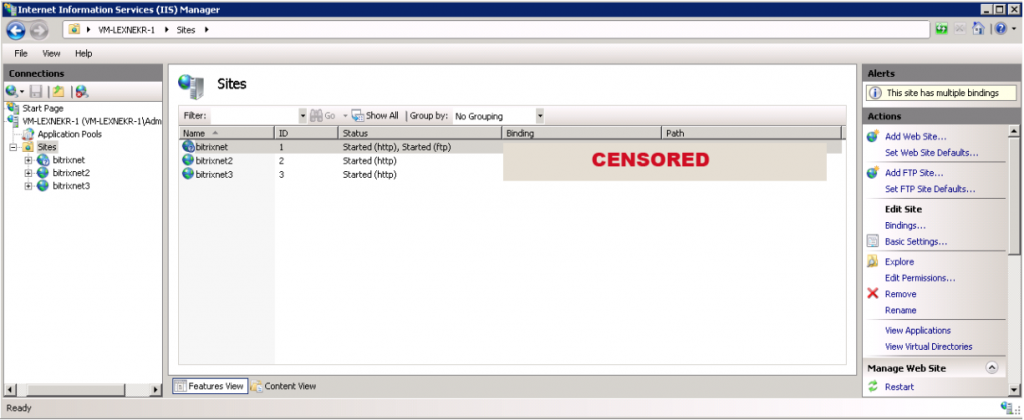Click VM-LEXNEKR-1 server node in tree
This screenshot has height=420, width=1024.
(x=91, y=121)
